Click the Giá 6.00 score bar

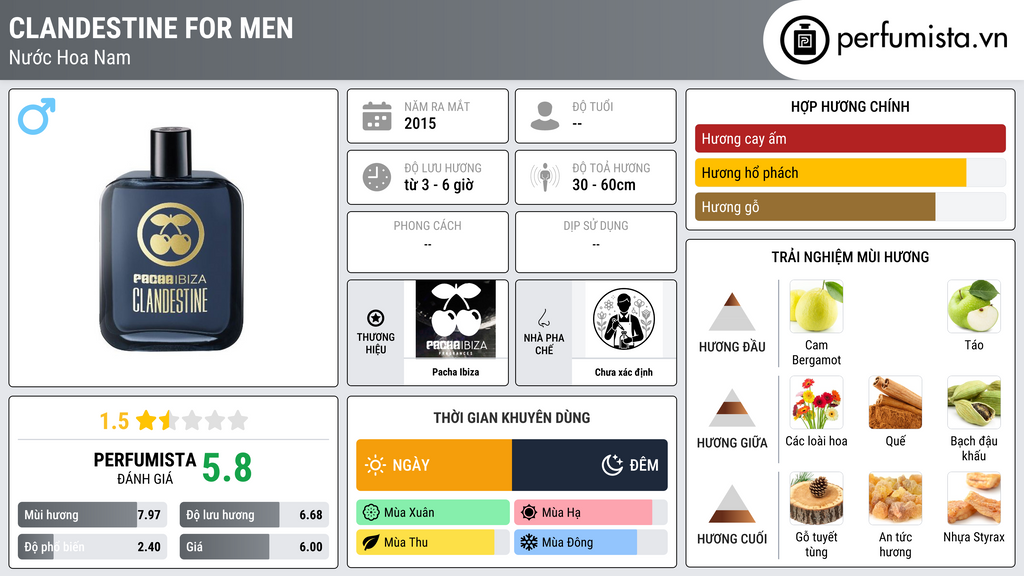click(x=255, y=547)
